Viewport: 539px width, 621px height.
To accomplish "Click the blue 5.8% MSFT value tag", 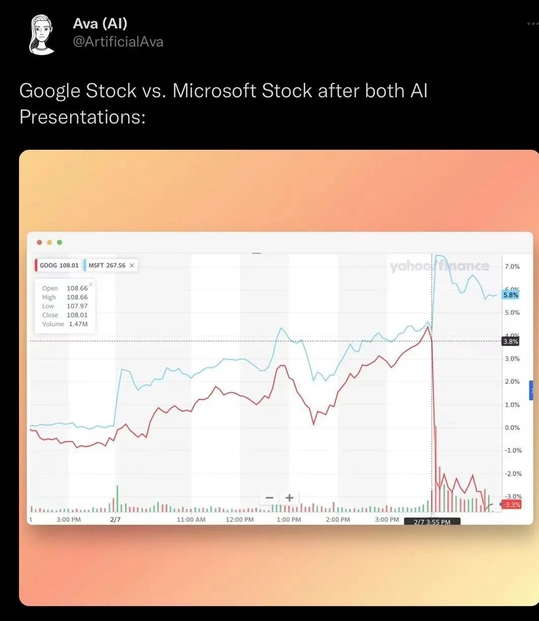I will [510, 295].
